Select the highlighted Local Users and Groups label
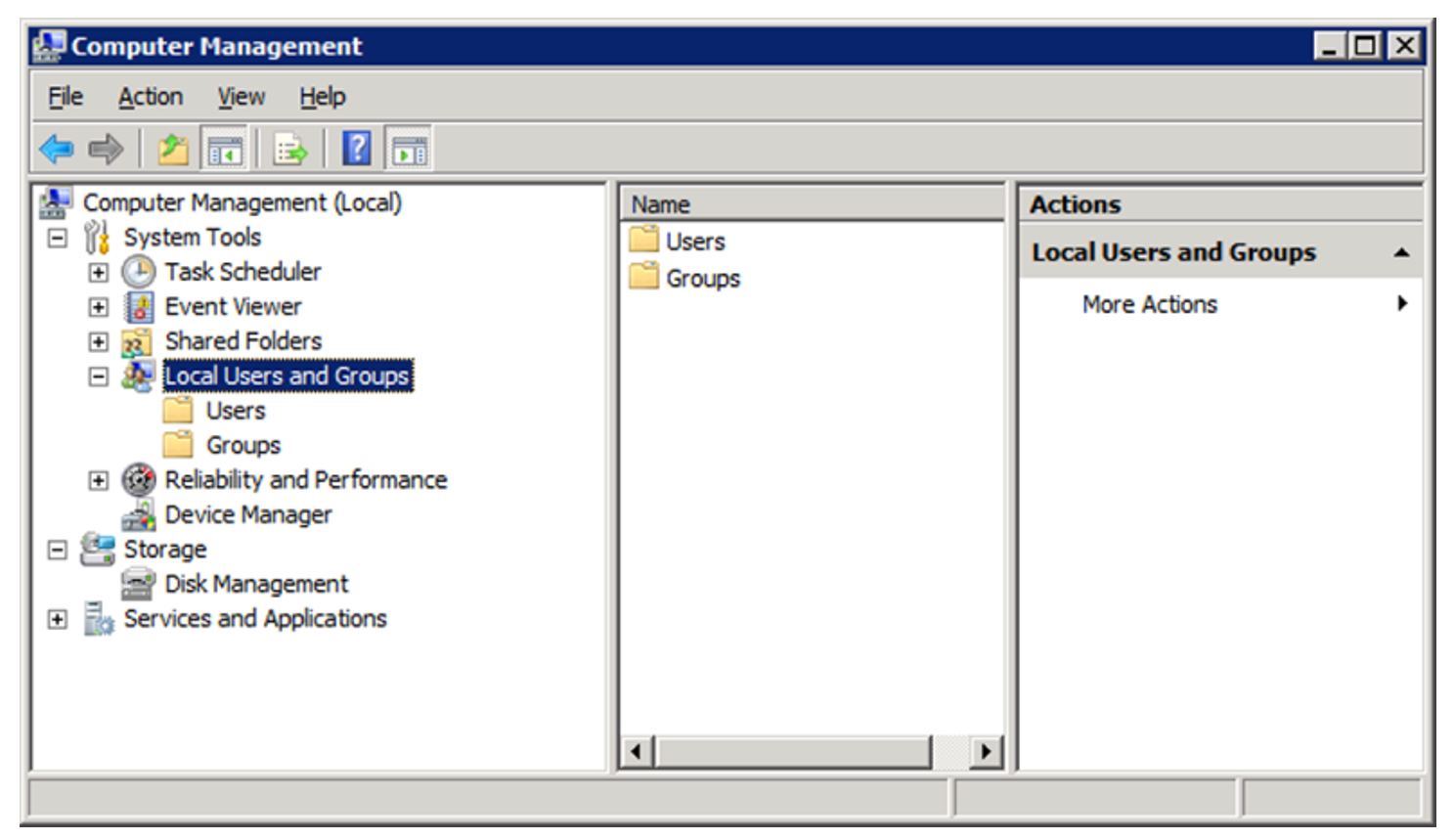The width and height of the screenshot is (1455, 840). pyautogui.click(x=287, y=376)
